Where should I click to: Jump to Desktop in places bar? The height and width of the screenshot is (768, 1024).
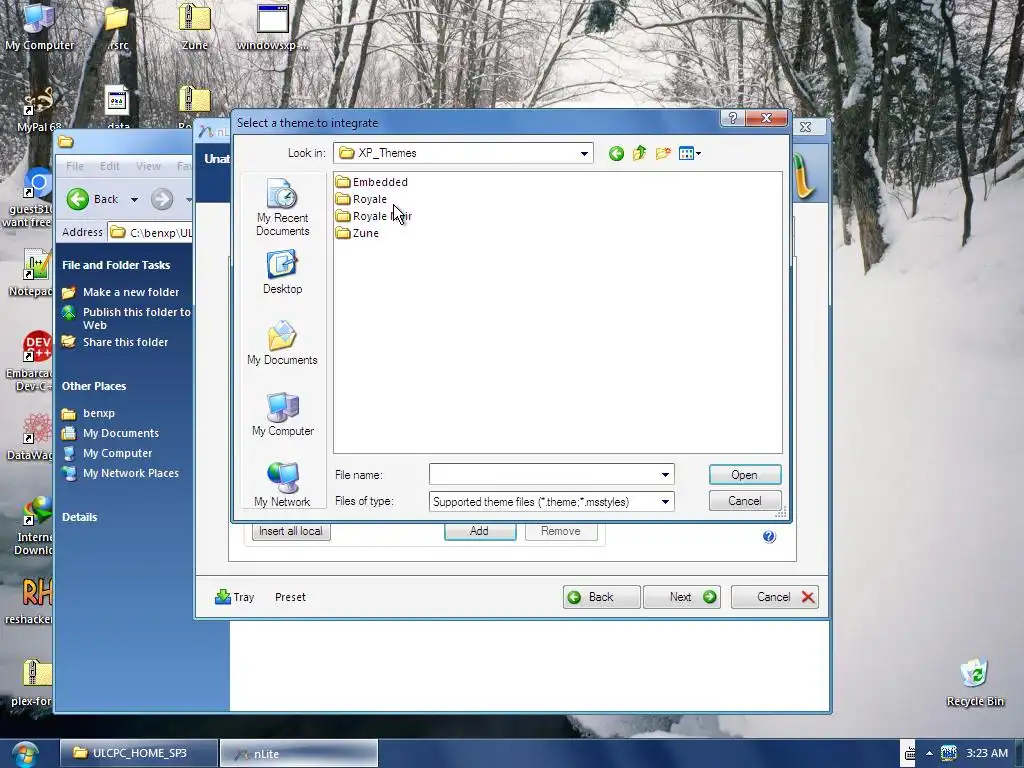(x=282, y=272)
